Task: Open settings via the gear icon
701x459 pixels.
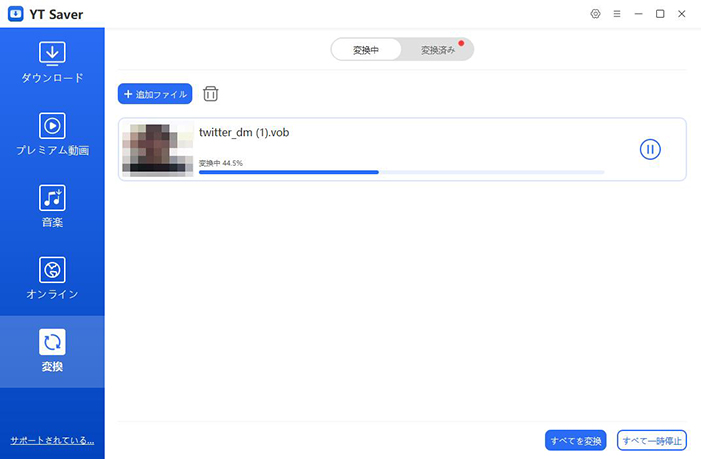Action: 595,14
